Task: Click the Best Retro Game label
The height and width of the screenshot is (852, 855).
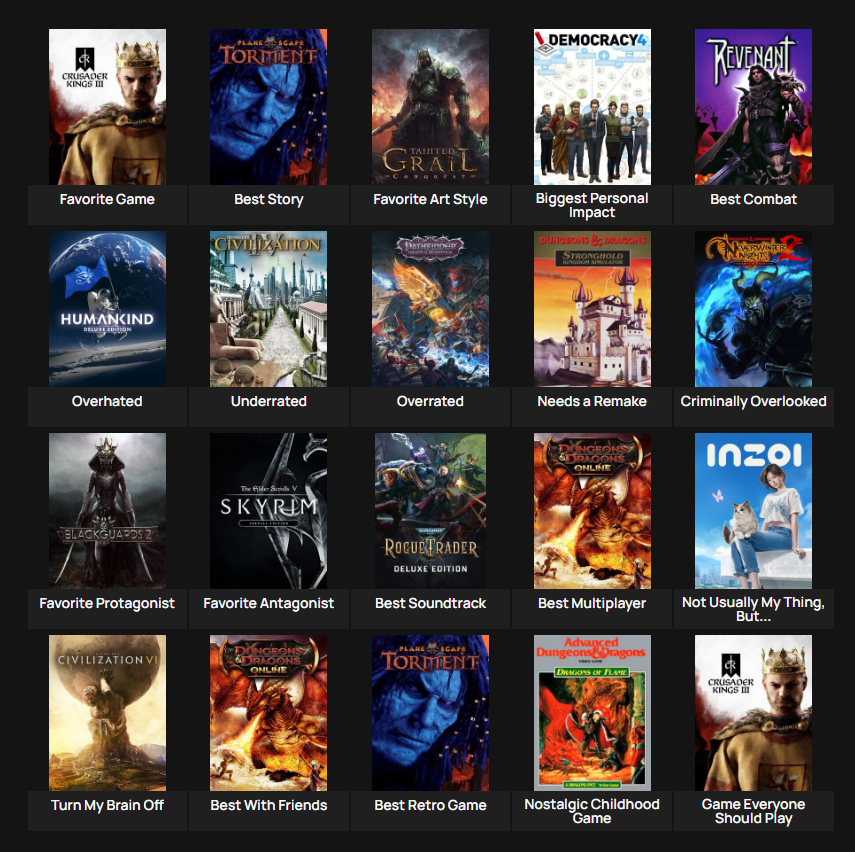Action: click(x=430, y=805)
